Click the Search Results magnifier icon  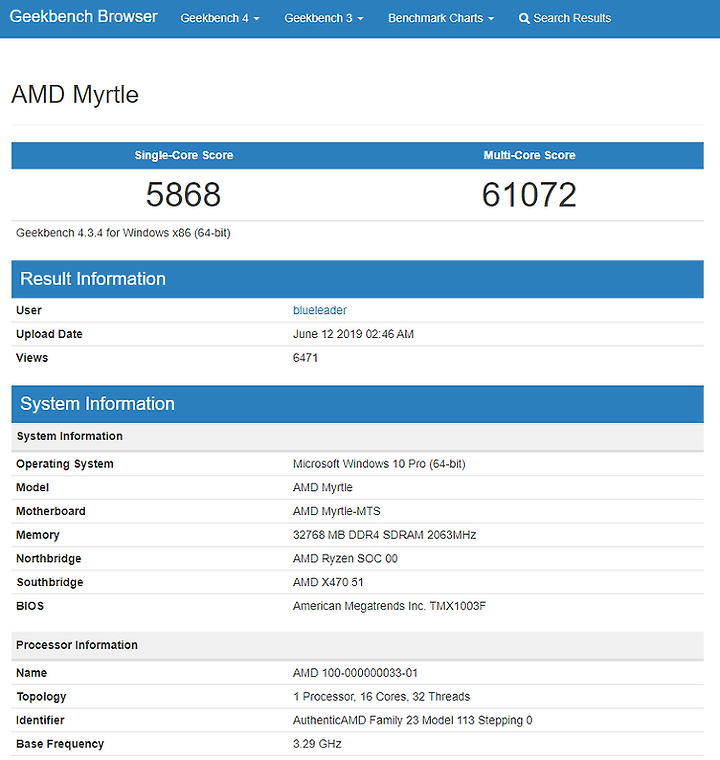[524, 18]
